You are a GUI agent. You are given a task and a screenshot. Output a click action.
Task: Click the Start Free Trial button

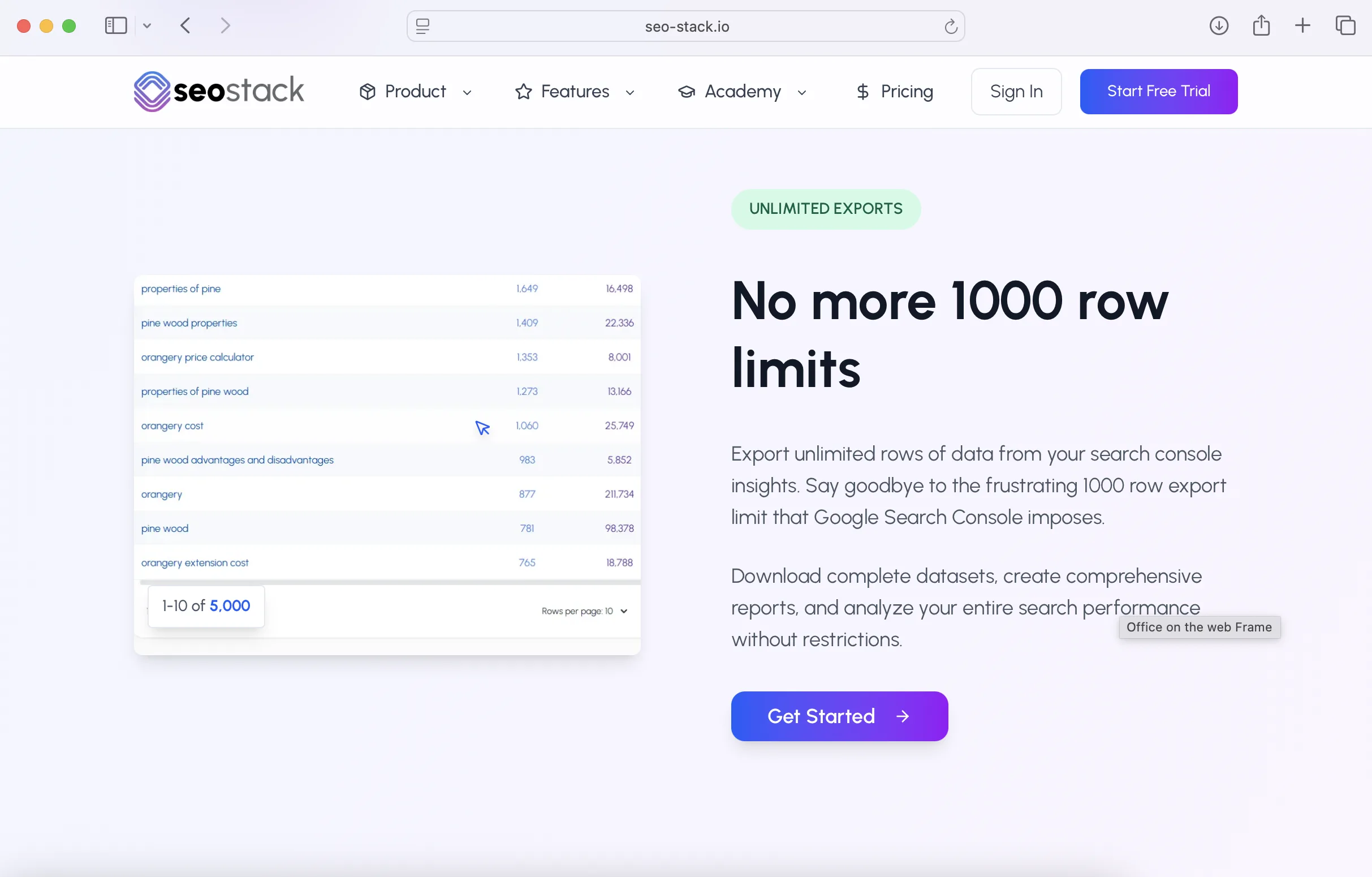(1158, 92)
